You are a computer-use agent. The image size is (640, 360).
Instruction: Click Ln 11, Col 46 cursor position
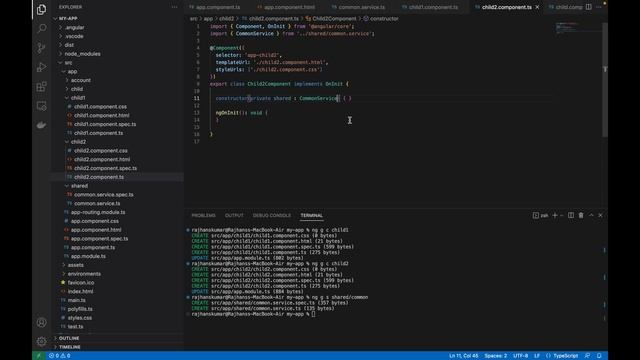pos(464,356)
